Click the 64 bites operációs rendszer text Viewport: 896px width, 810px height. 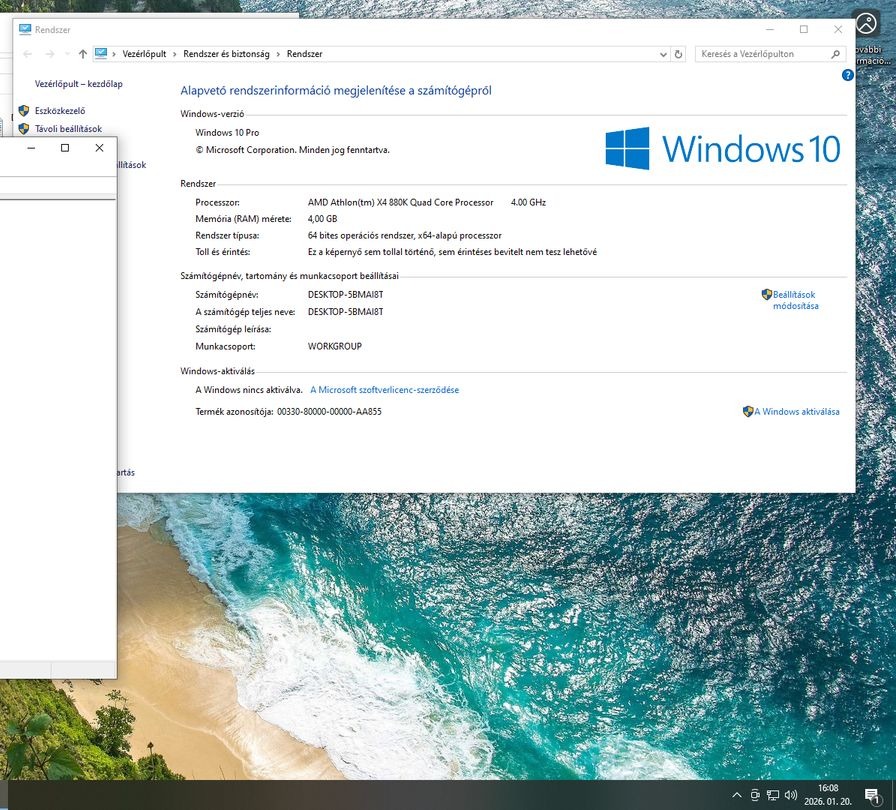405,235
